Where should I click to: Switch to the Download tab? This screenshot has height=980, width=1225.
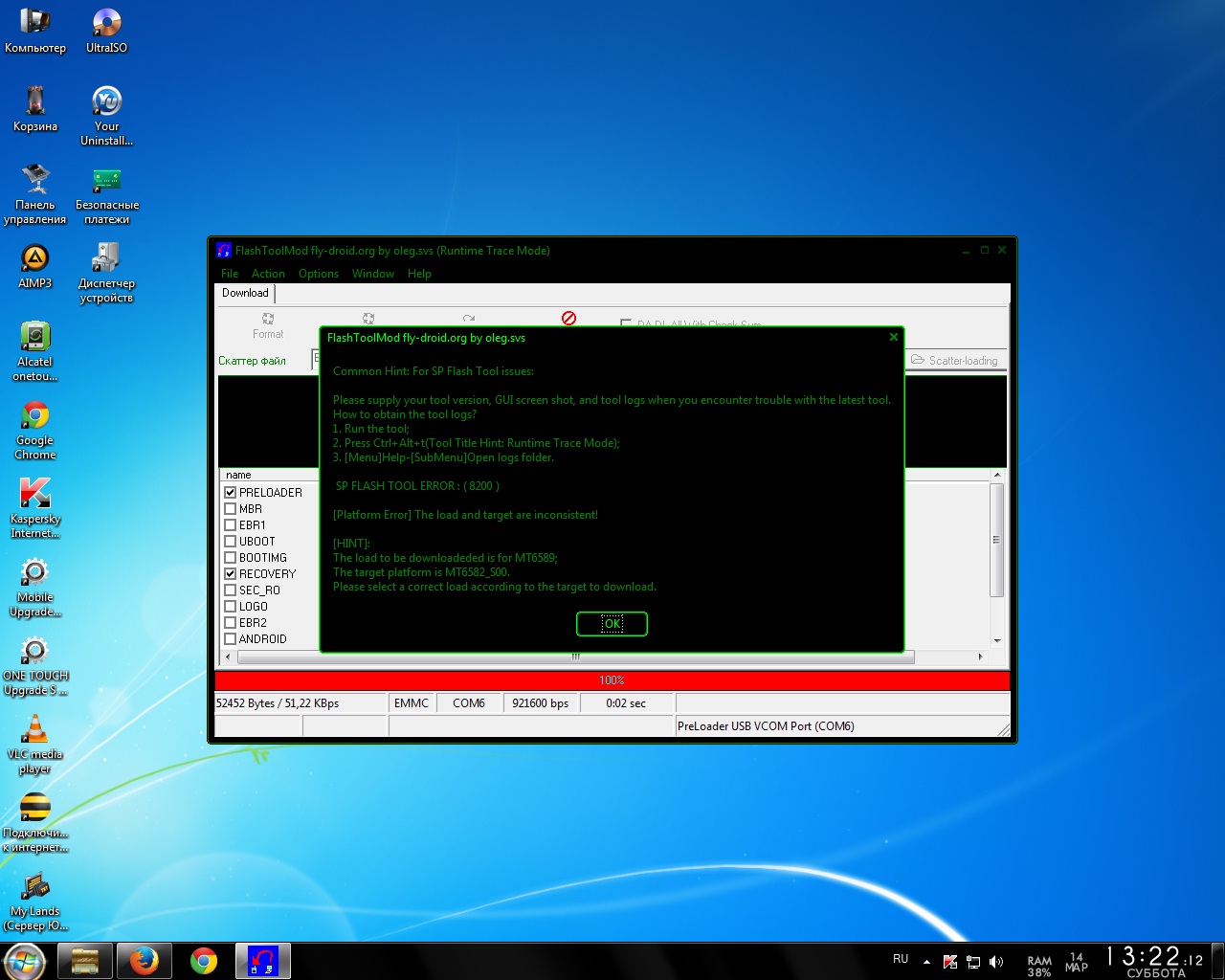[x=245, y=294]
